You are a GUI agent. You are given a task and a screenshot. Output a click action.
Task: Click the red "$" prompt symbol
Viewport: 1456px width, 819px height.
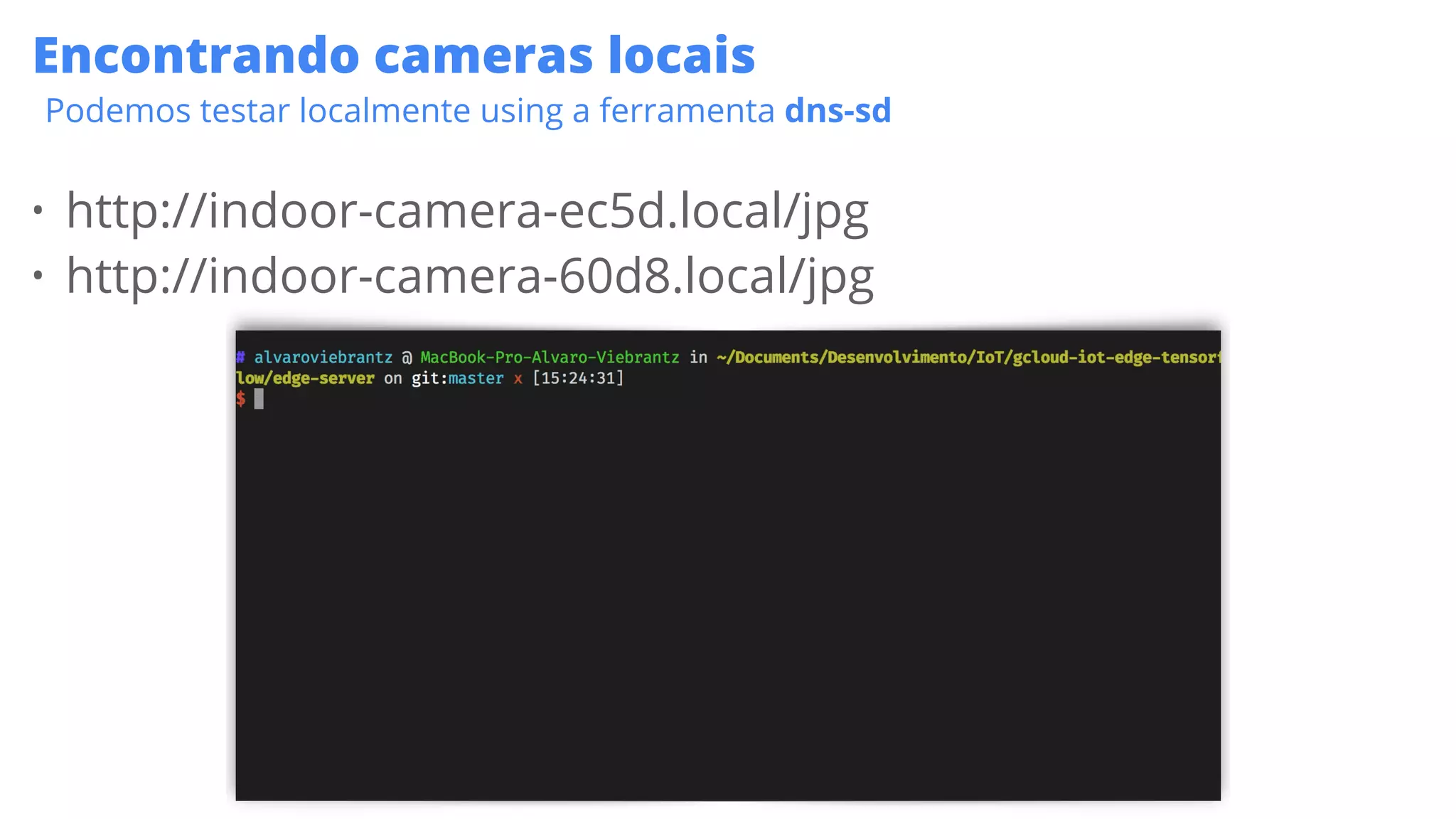241,399
